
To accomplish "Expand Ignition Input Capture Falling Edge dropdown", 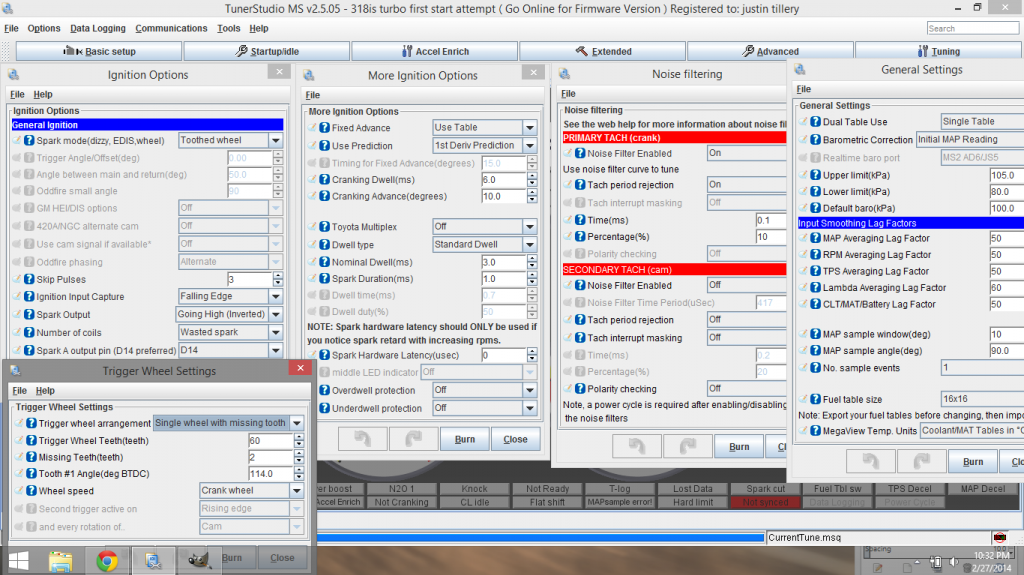I will pyautogui.click(x=276, y=296).
